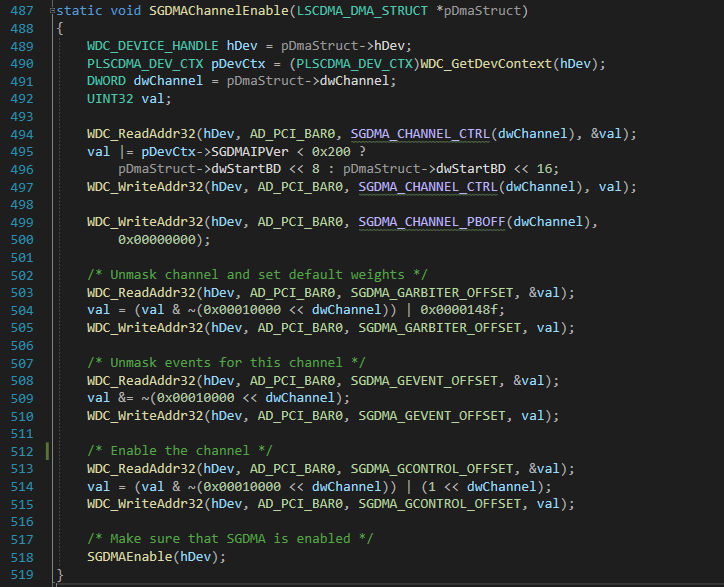Click line number 518 in the gutter
This screenshot has width=724, height=587.
pos(22,557)
